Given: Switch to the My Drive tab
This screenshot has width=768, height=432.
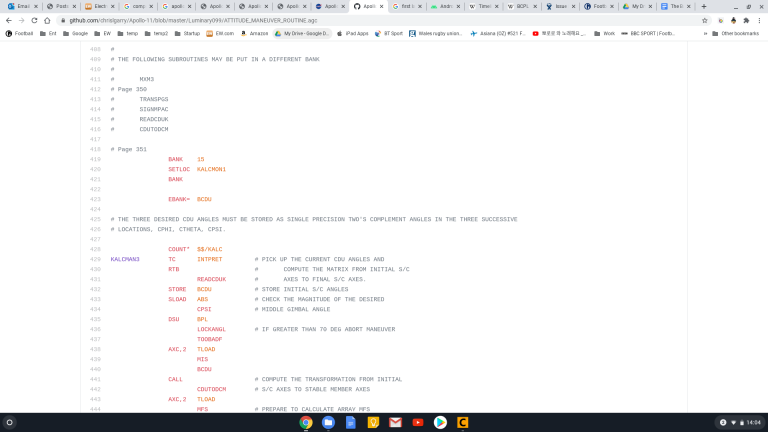Looking at the screenshot, I should coord(633,6).
